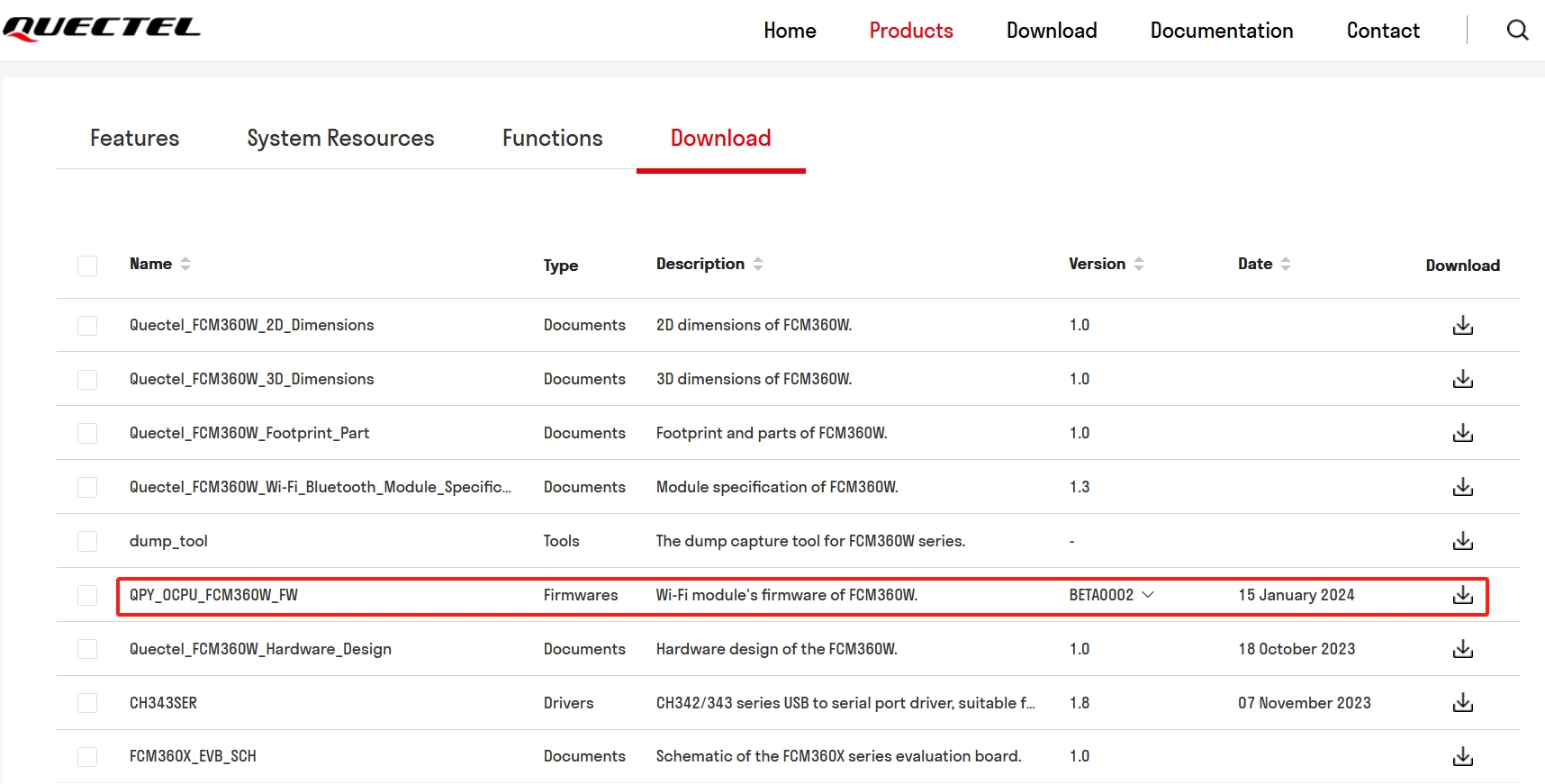Select the Wi-Fi_Bluetooth_Module_Specific row checkbox
Screen dimensions: 1545x784
coord(87,487)
